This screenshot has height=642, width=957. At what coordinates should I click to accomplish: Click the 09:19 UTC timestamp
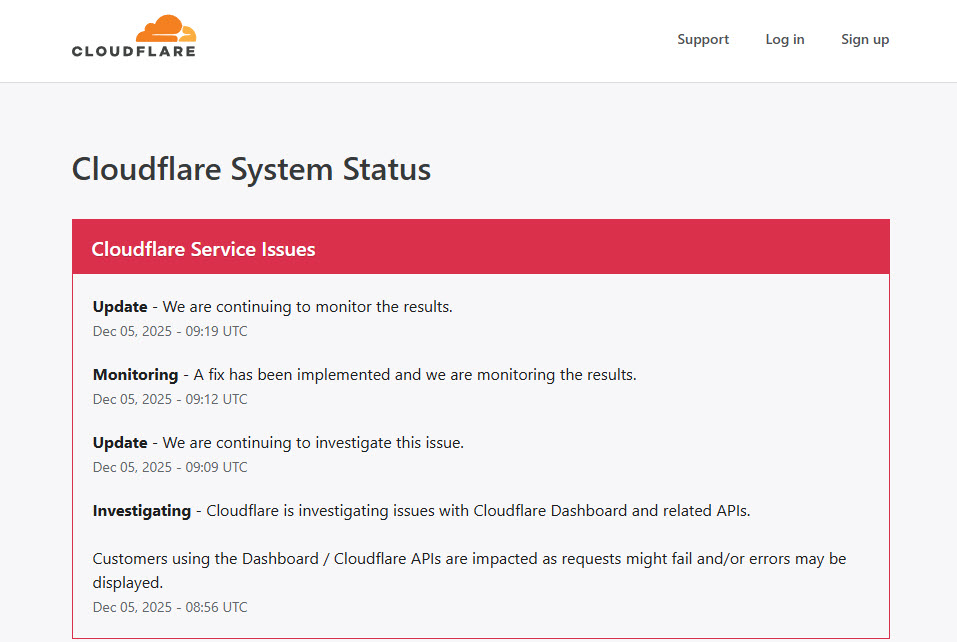(170, 330)
